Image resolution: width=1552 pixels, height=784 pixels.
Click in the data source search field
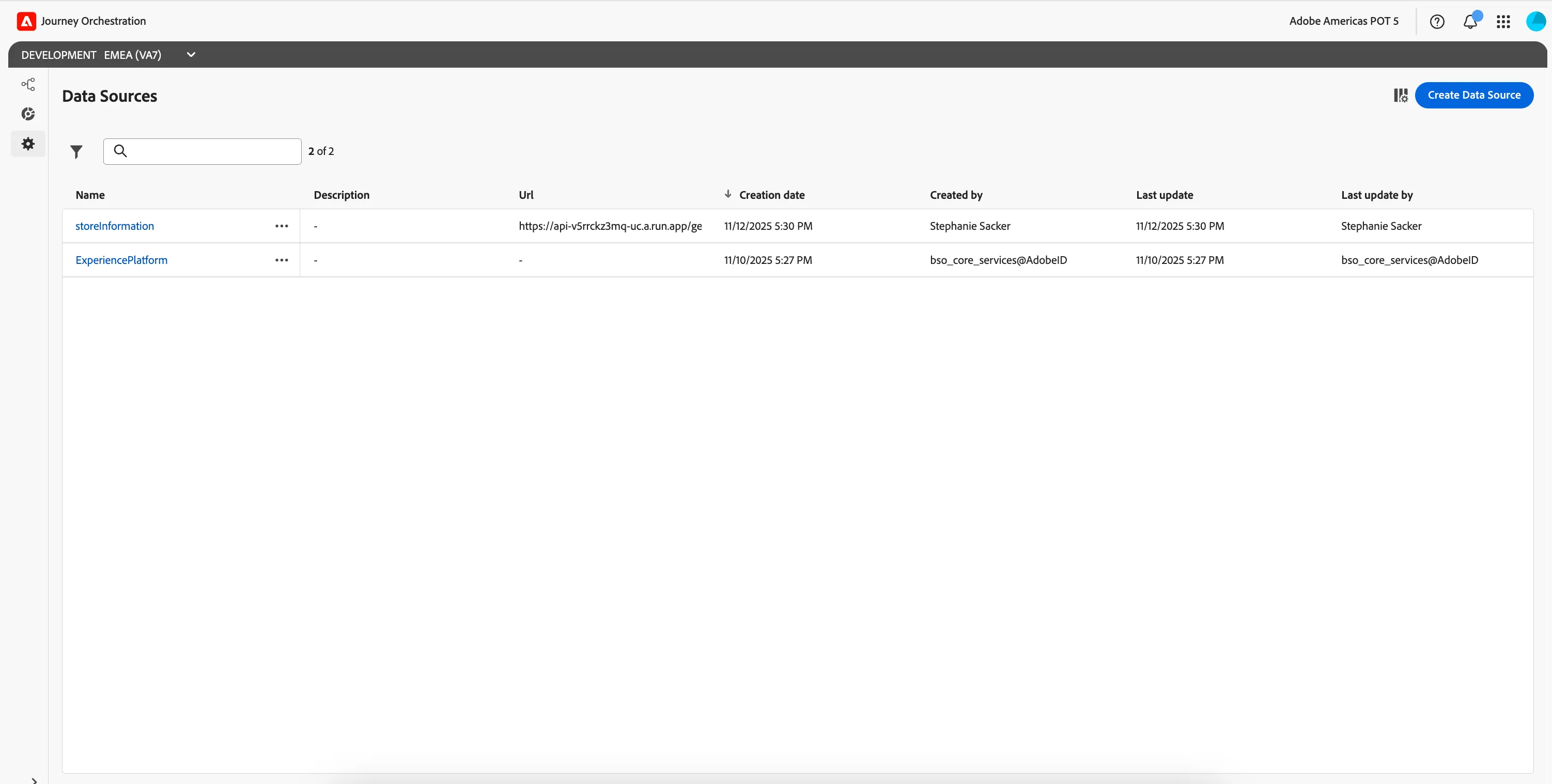coord(203,152)
